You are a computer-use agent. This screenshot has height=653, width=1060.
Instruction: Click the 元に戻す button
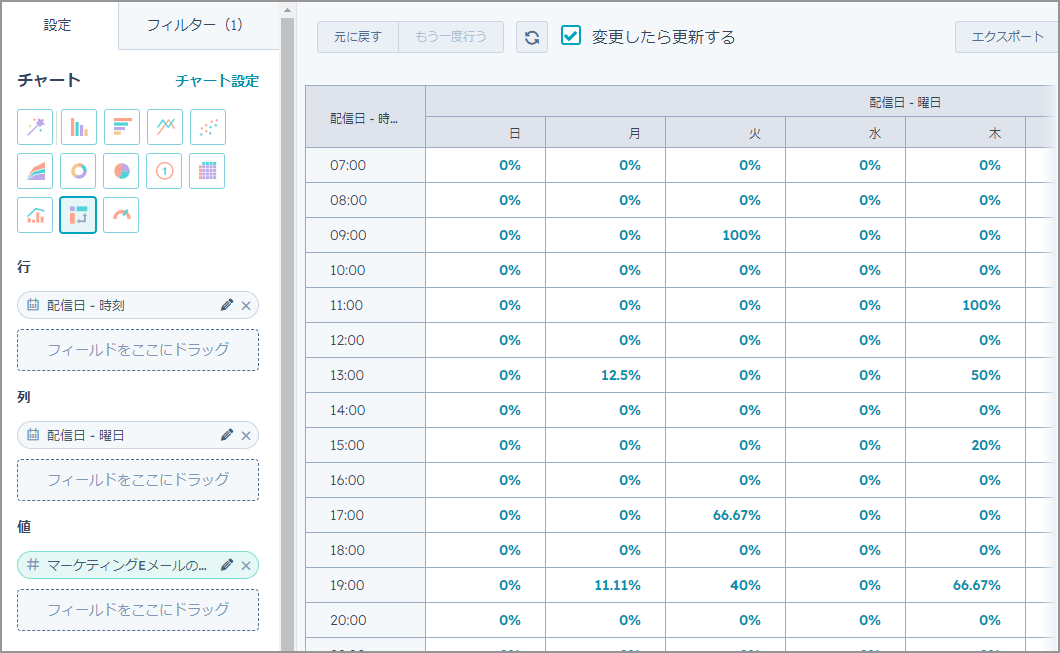358,37
